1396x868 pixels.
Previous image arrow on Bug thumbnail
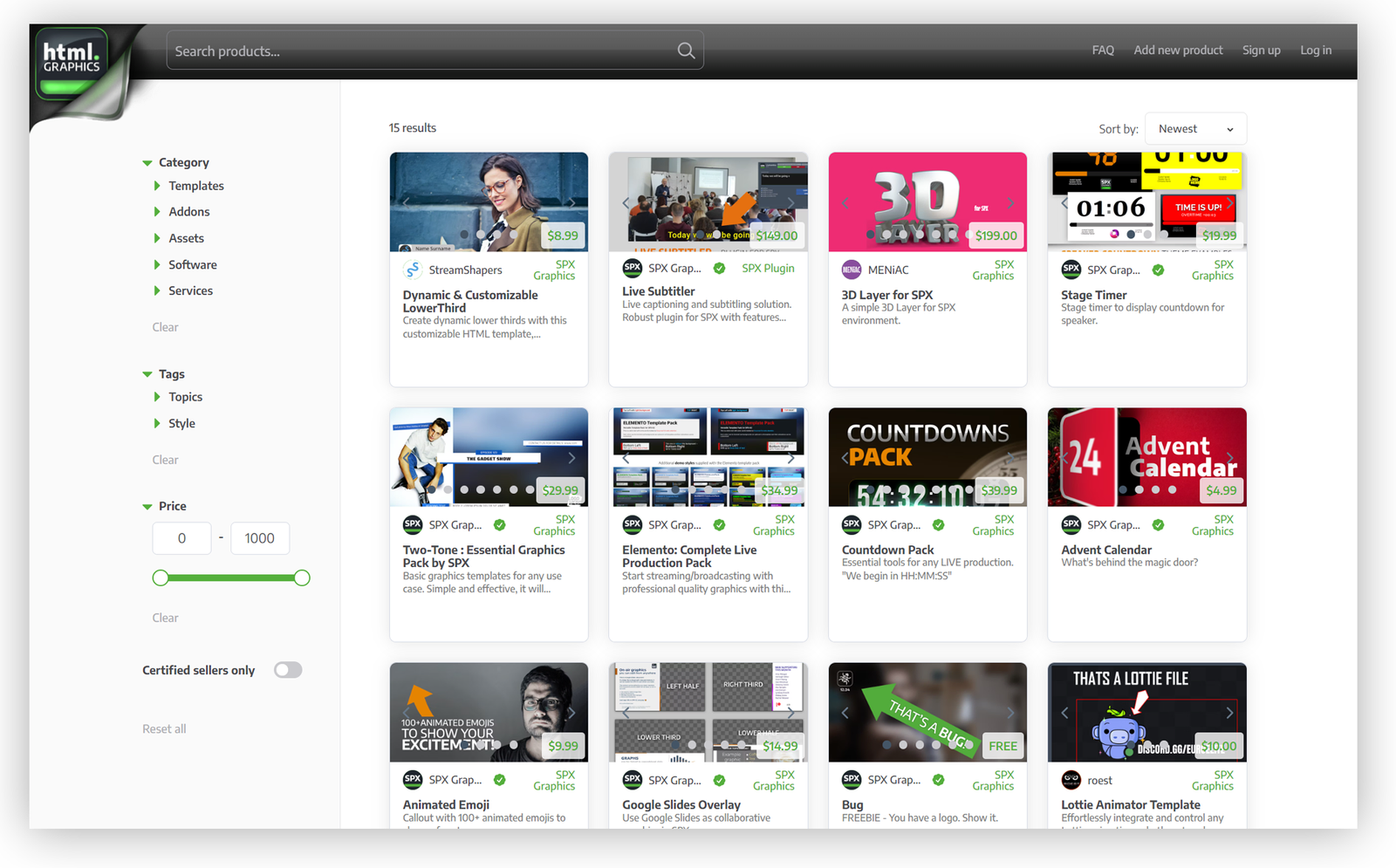click(x=845, y=713)
